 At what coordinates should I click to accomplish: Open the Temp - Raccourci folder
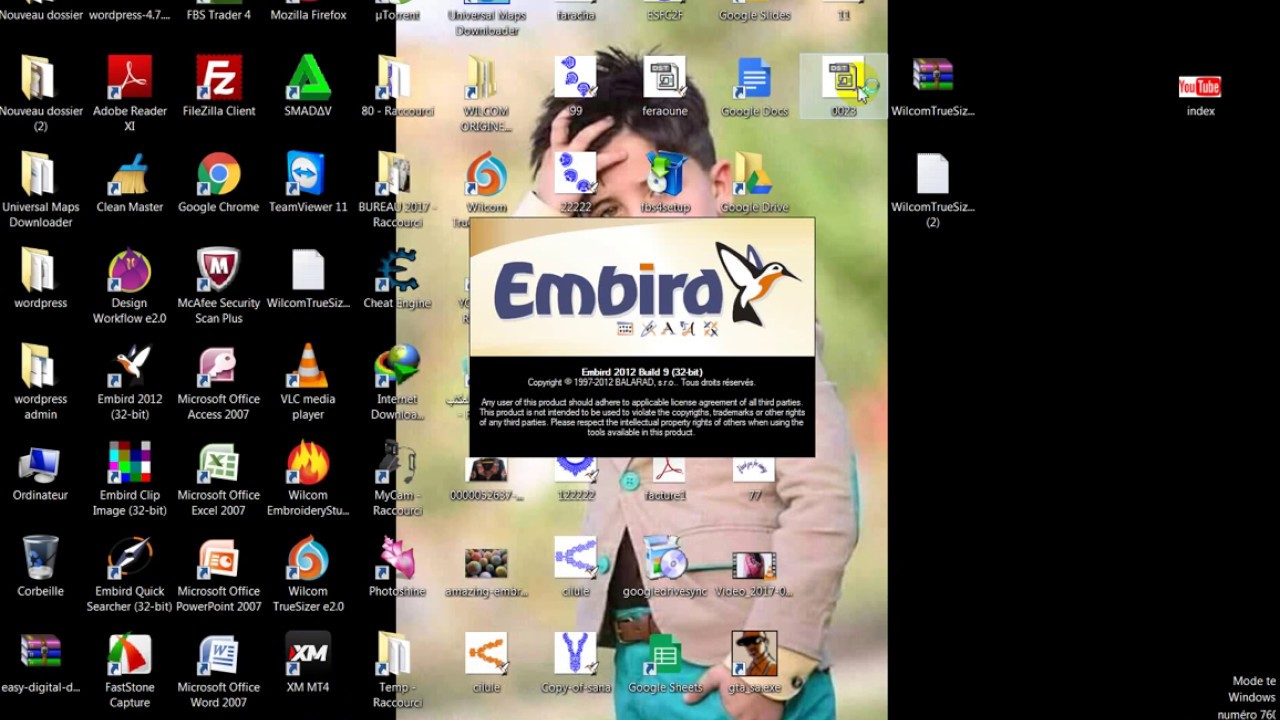tap(397, 671)
